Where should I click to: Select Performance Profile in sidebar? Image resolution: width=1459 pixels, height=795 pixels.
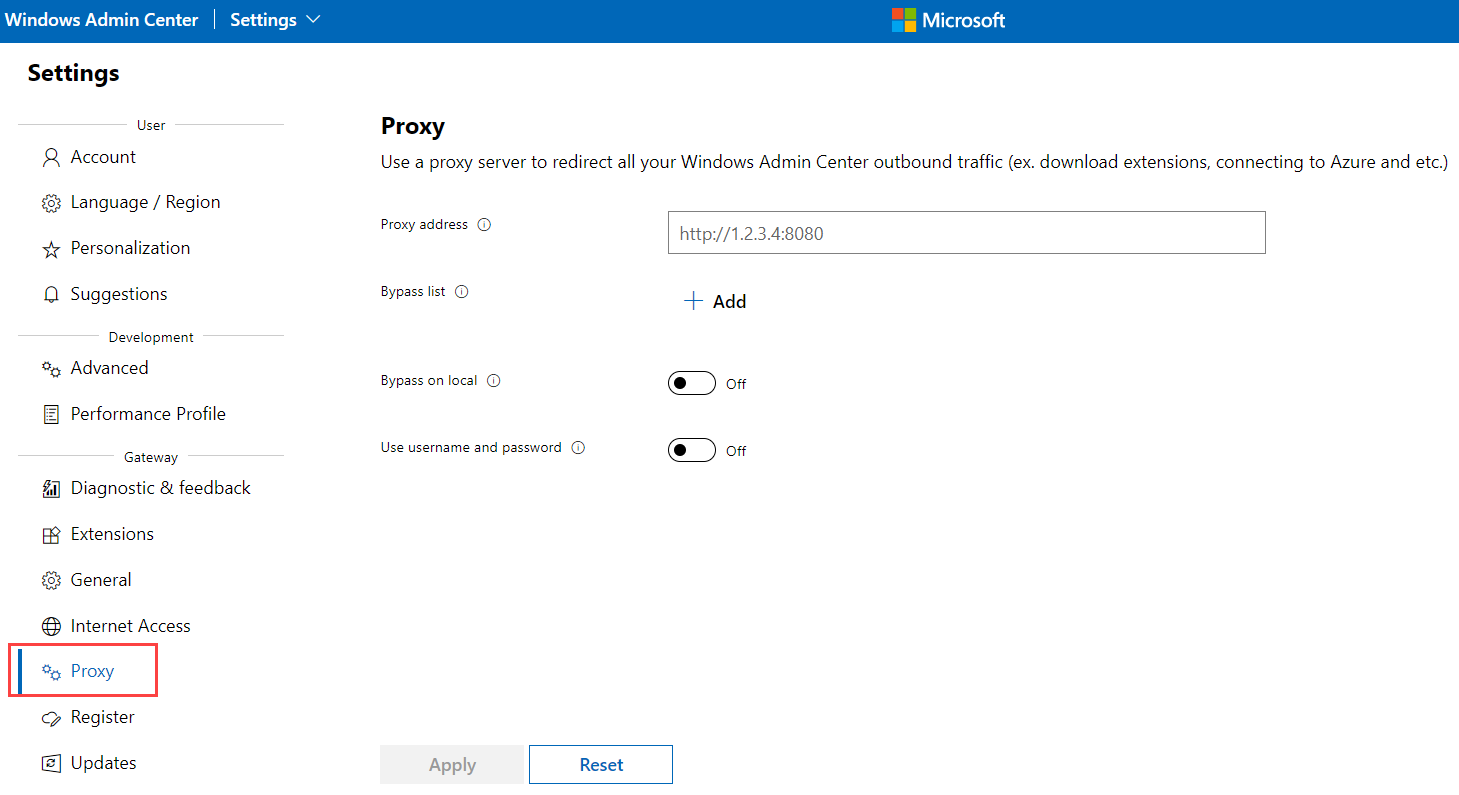(x=148, y=414)
